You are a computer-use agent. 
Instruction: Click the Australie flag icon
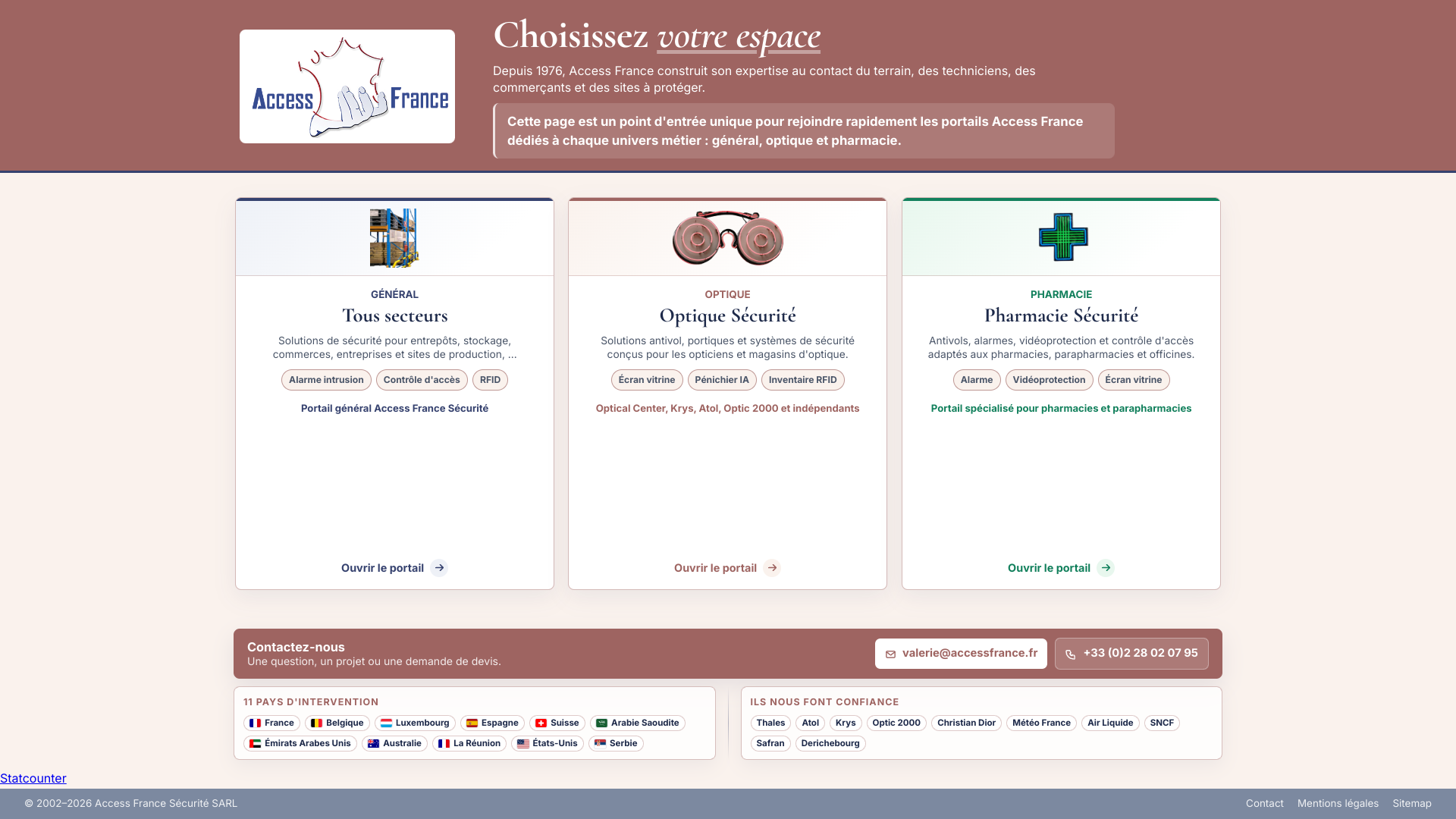(x=374, y=744)
